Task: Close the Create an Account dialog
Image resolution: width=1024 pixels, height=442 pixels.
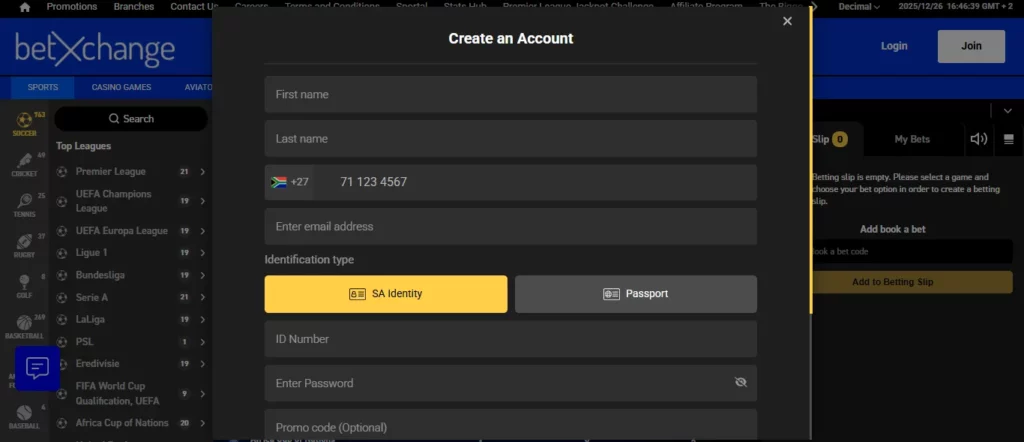Action: tap(787, 21)
